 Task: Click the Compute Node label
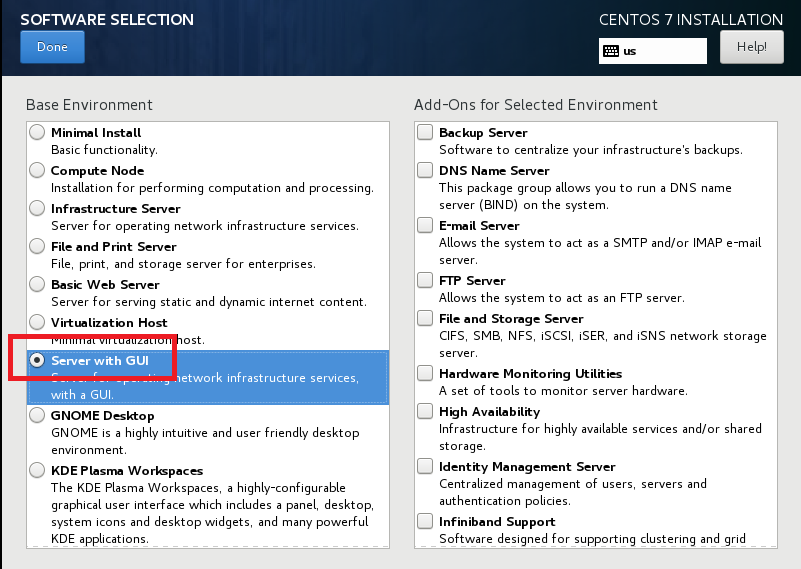98,171
